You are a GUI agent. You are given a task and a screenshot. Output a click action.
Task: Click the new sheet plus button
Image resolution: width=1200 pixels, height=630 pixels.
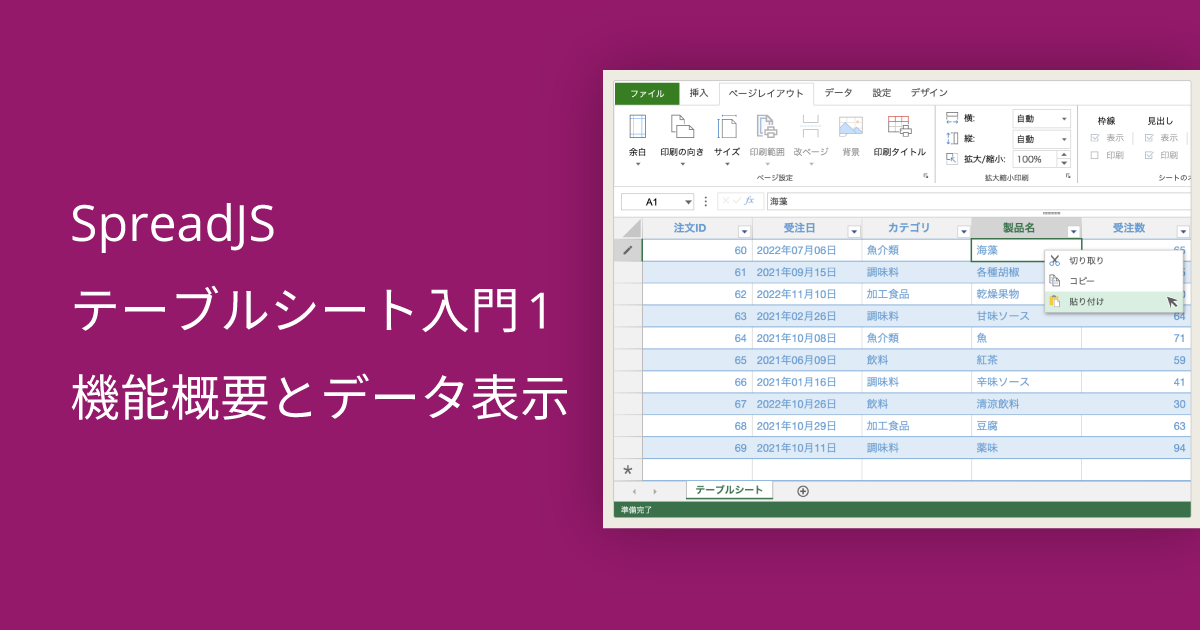click(x=803, y=491)
